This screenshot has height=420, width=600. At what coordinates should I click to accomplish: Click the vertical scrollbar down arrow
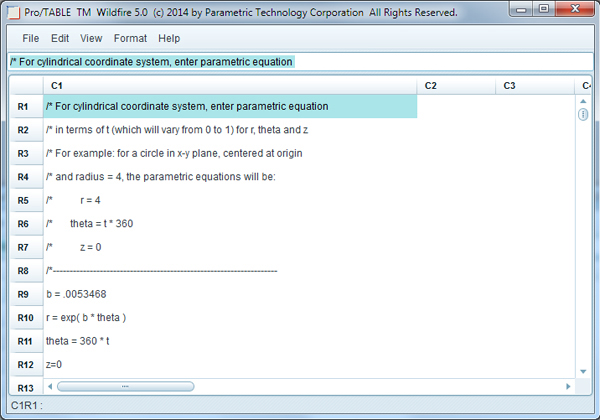583,372
